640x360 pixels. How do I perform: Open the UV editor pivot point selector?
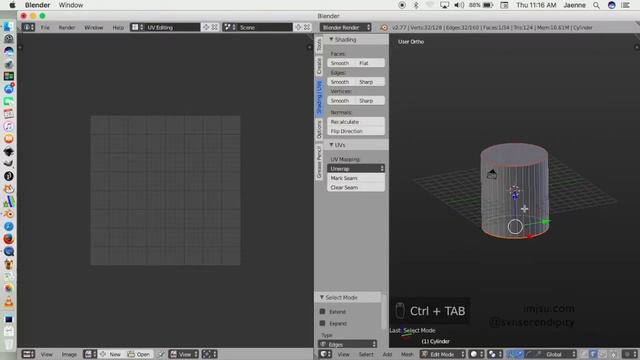(209, 354)
